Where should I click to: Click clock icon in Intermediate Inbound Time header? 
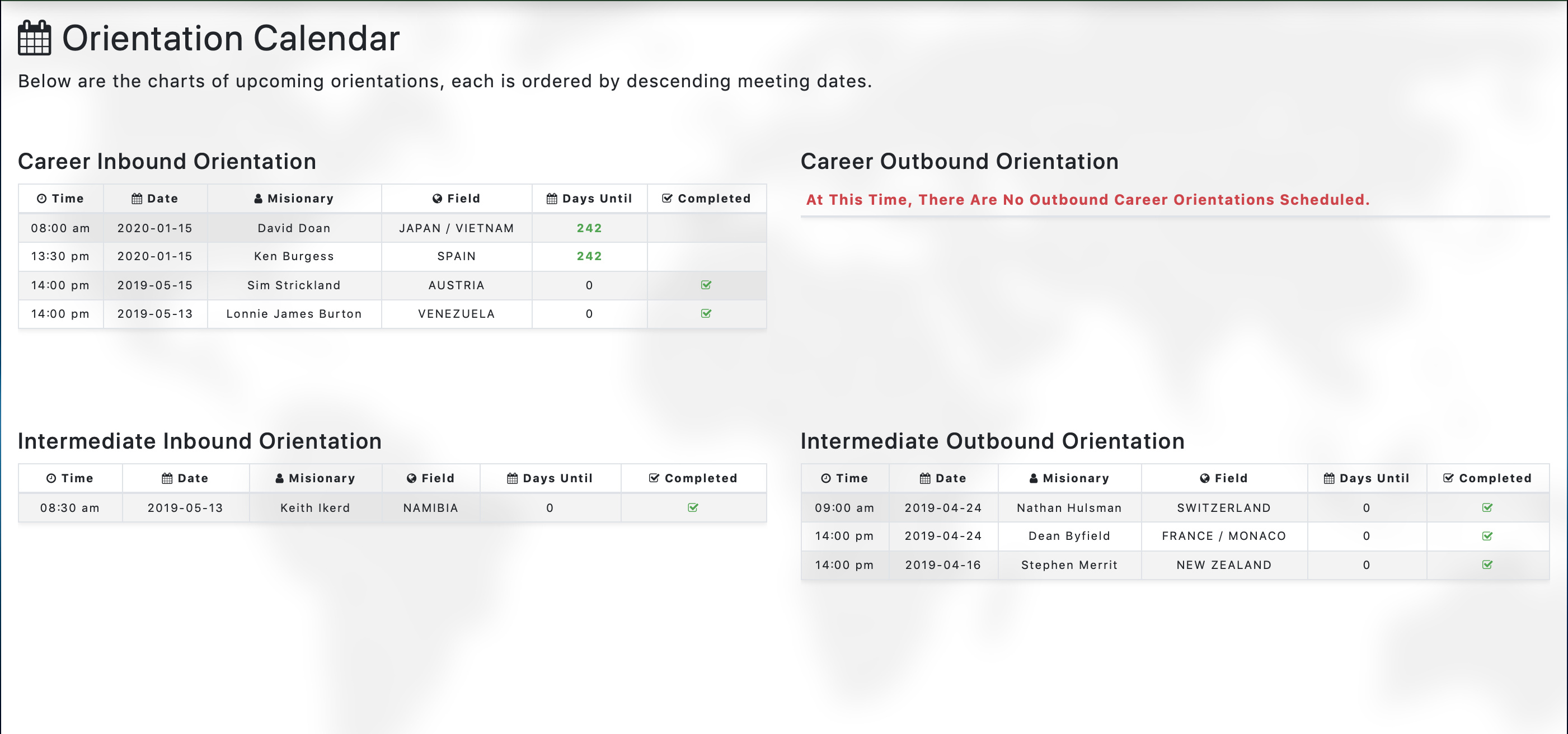click(x=51, y=478)
